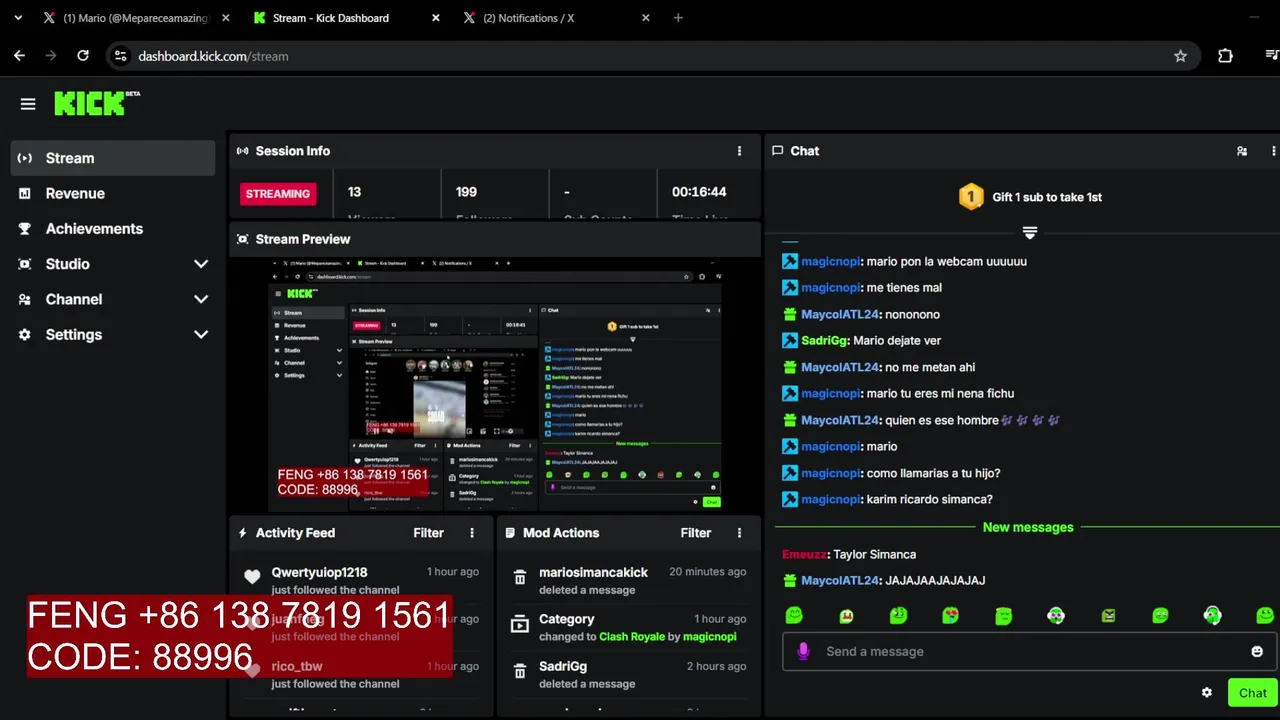Click MaycolATL24 'JAJAJAAJAJAJAJ' message
This screenshot has height=720, width=1280.
pyautogui.click(x=935, y=580)
